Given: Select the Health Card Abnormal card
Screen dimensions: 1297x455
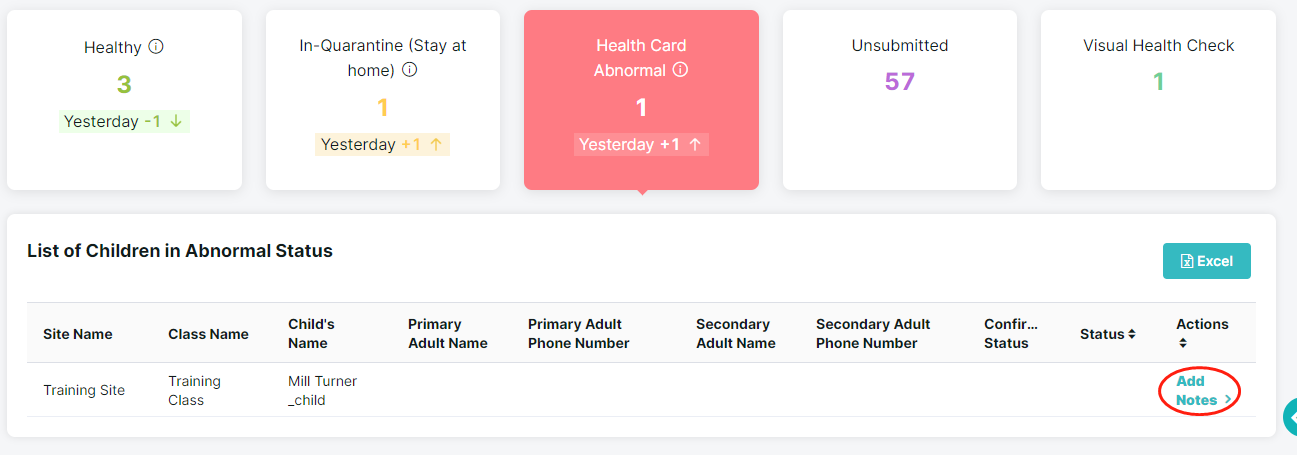Looking at the screenshot, I should [641, 100].
